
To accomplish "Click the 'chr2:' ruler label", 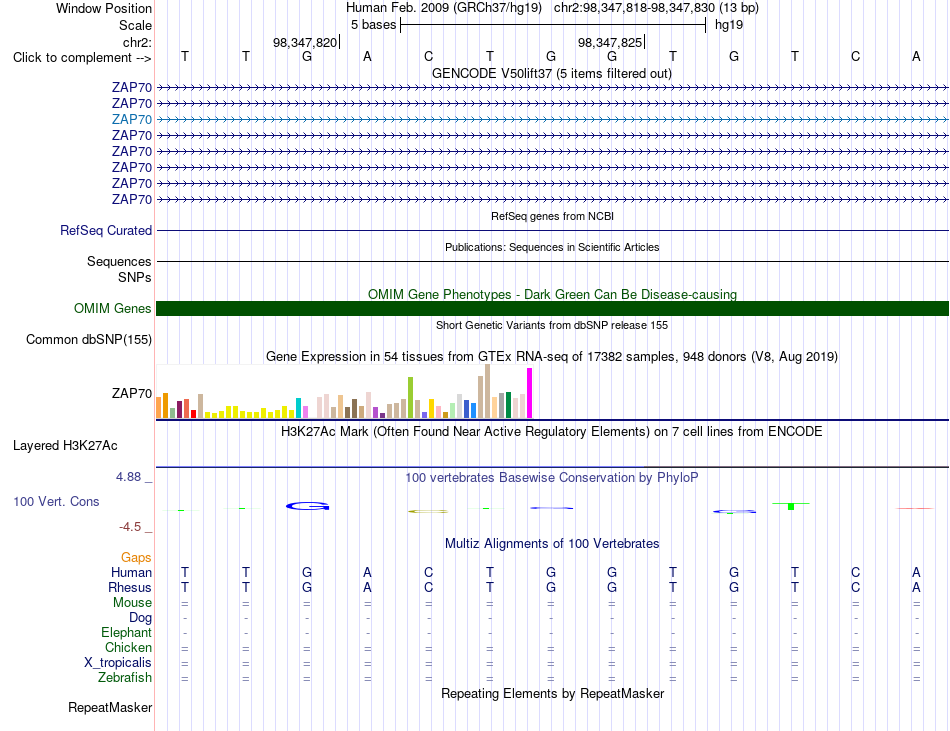I will click(138, 42).
